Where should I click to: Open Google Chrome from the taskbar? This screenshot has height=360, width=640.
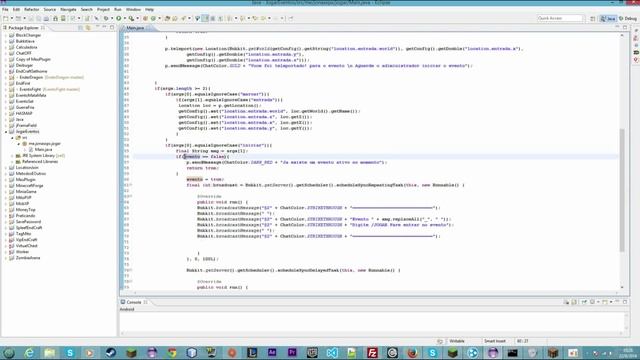click(x=171, y=353)
